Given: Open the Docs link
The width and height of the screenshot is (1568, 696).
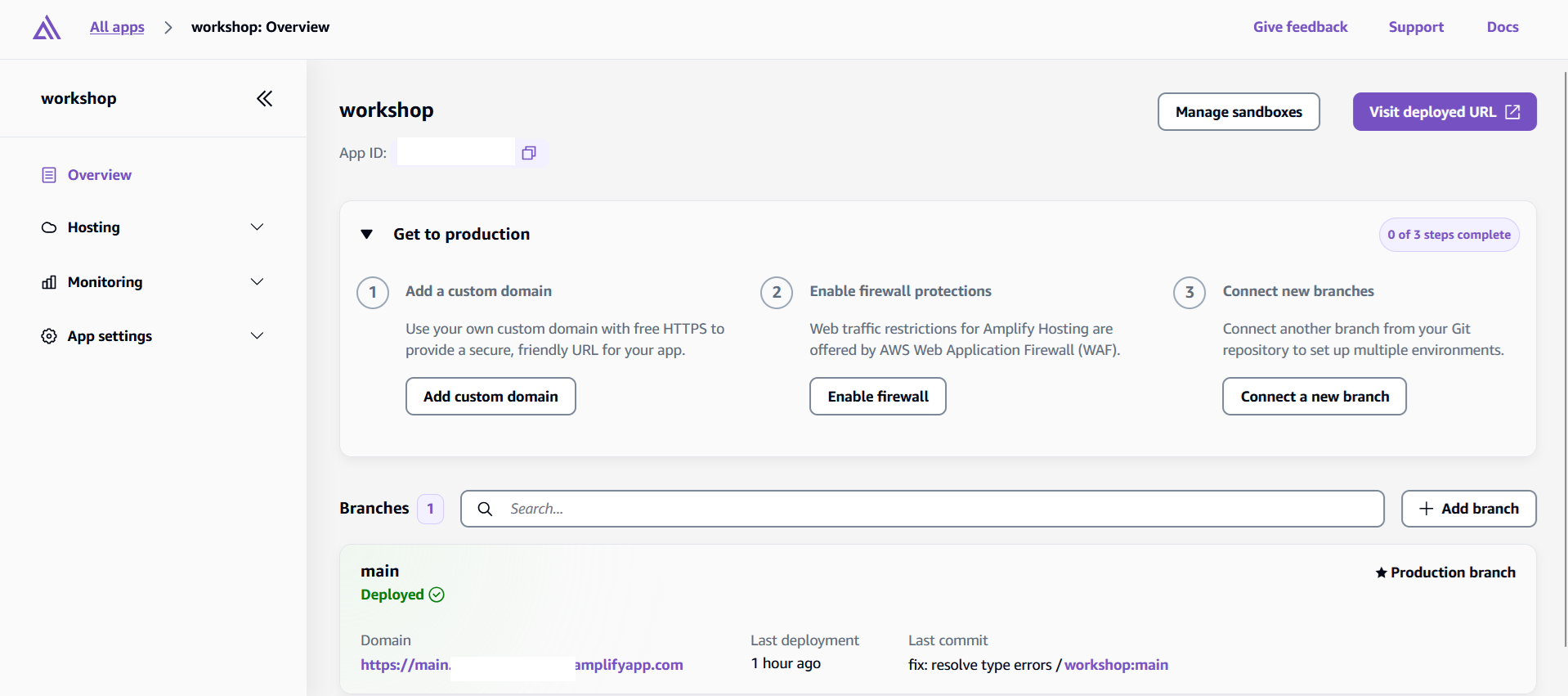Looking at the screenshot, I should 1503,27.
